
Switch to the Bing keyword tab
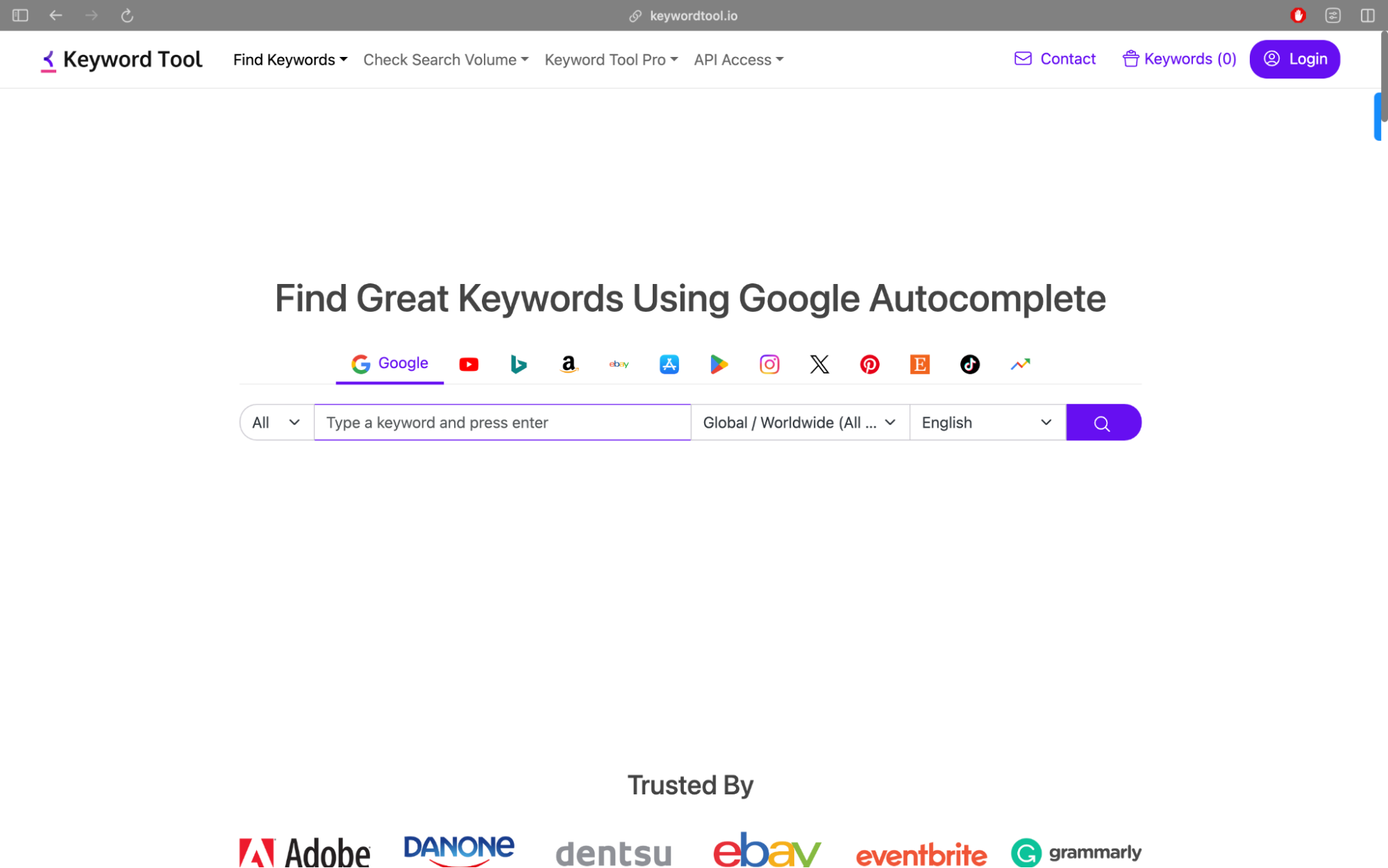coord(519,364)
